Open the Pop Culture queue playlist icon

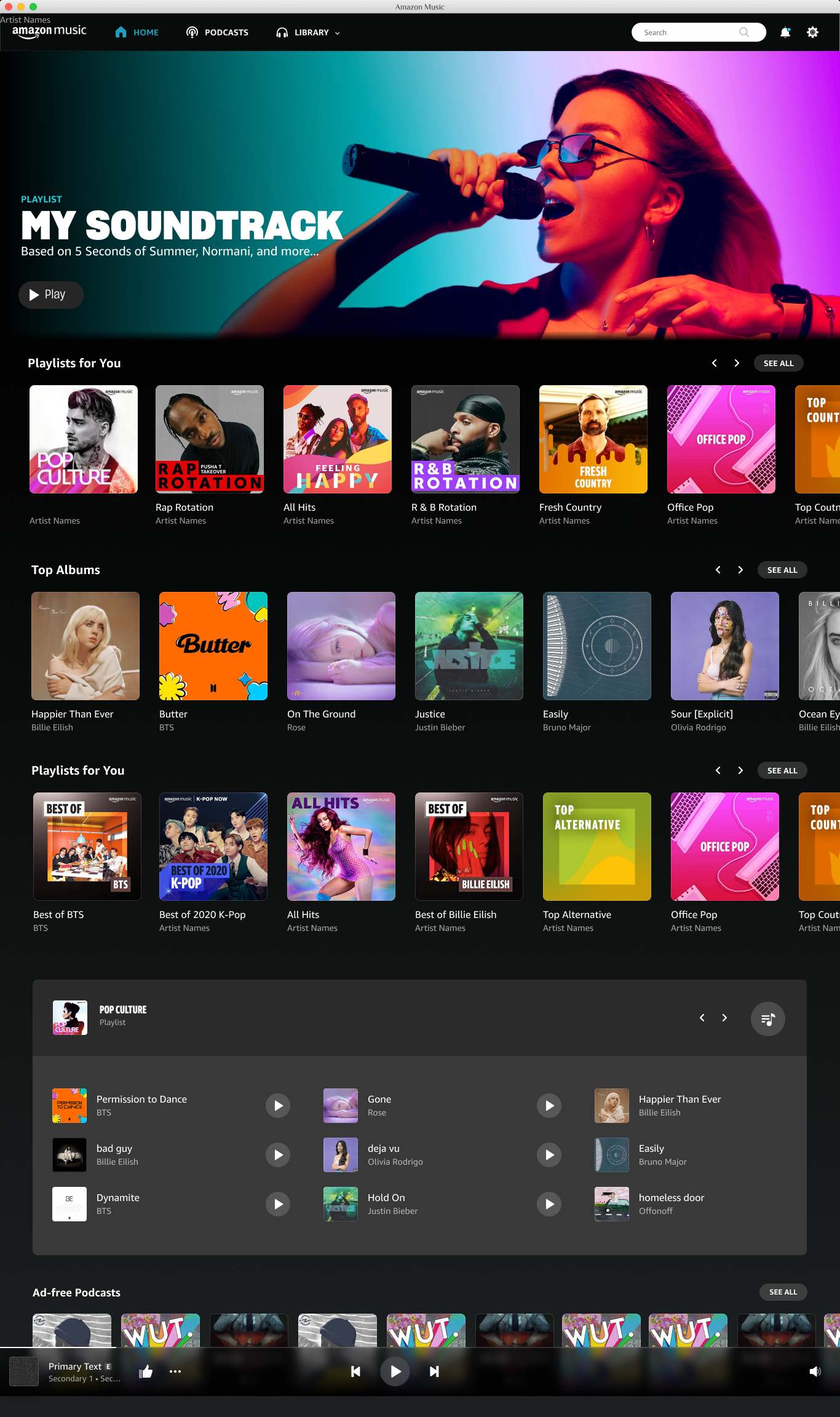click(x=767, y=1019)
